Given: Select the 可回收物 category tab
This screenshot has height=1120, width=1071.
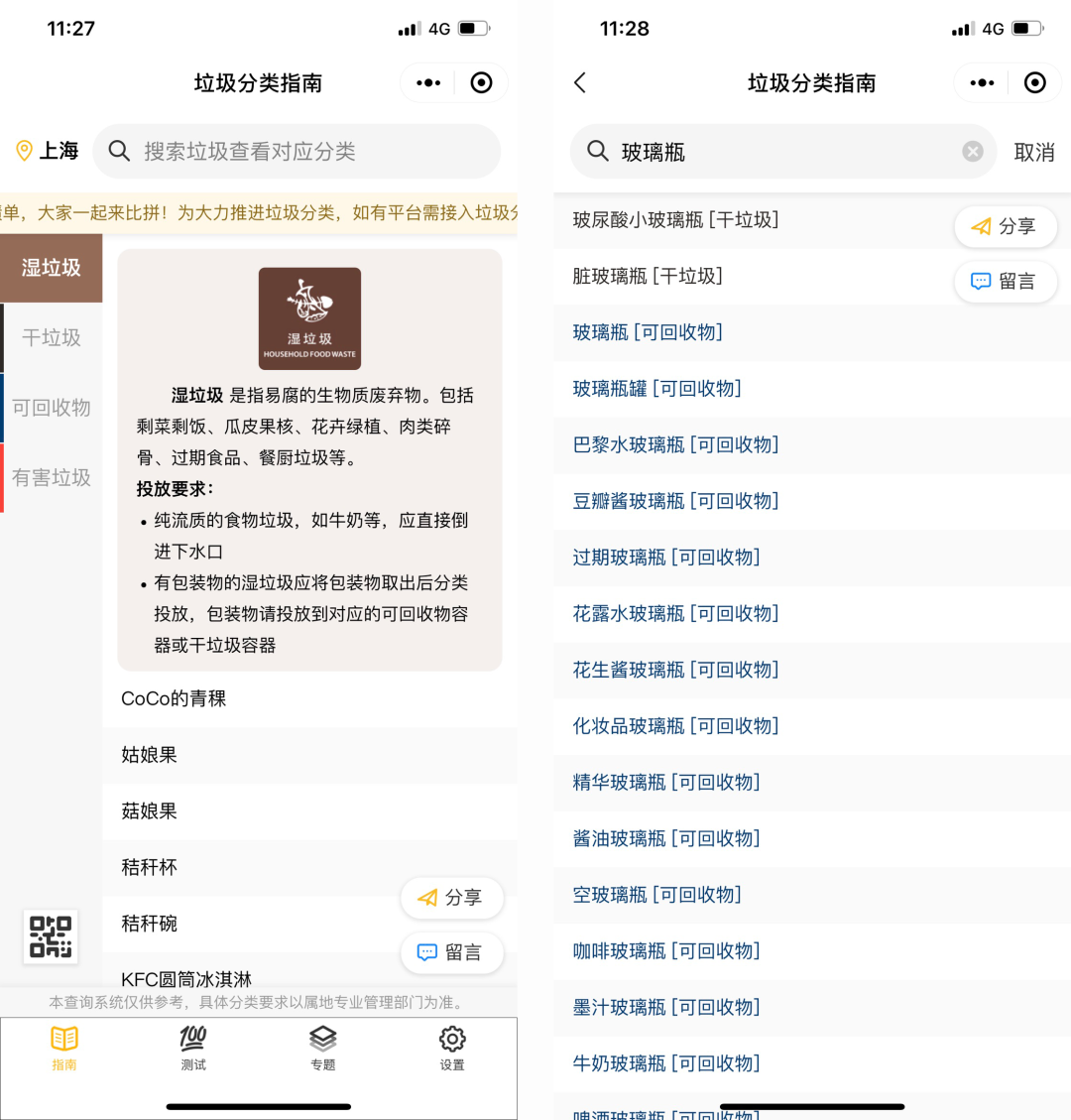Looking at the screenshot, I should [52, 408].
